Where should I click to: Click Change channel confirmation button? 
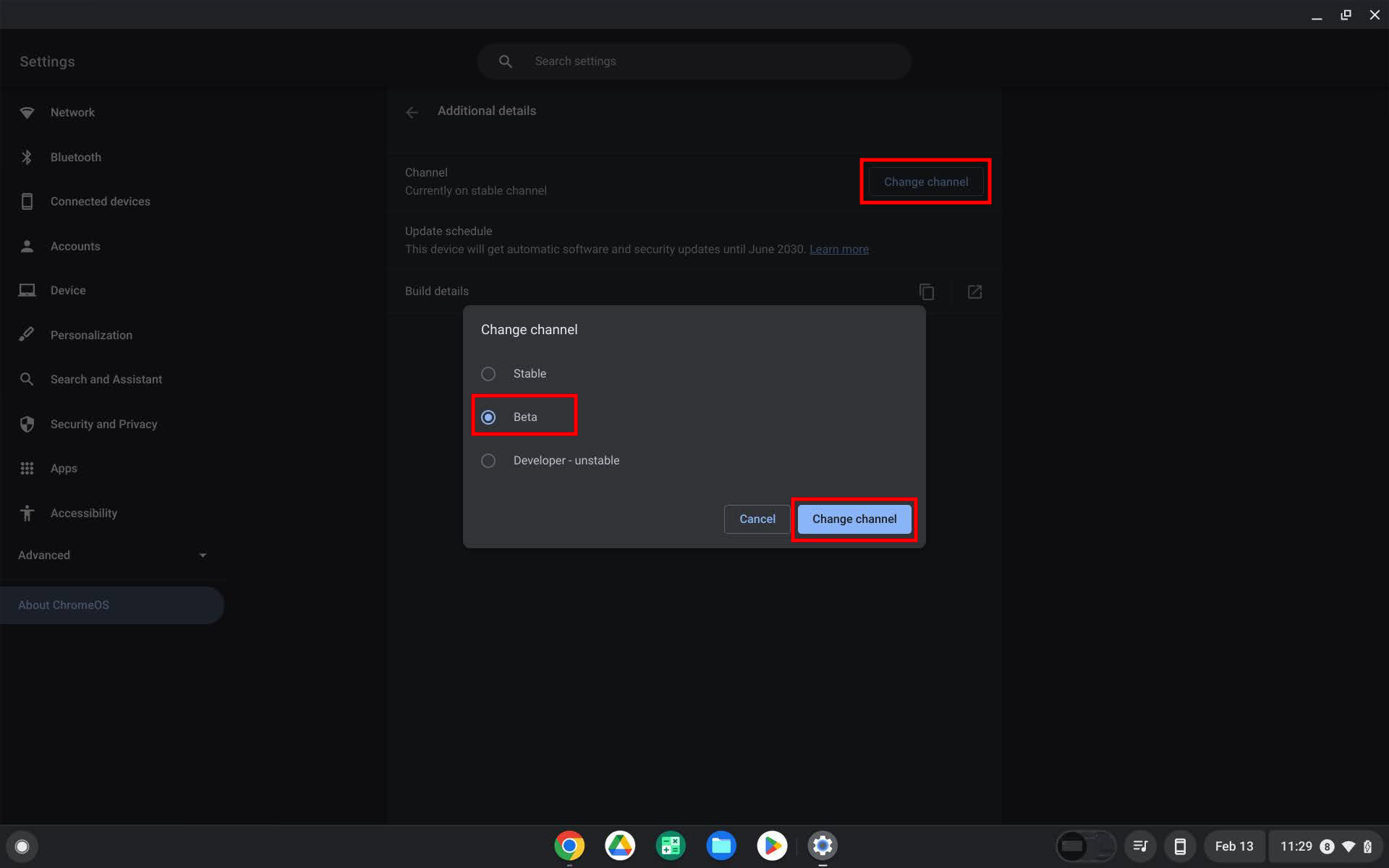click(855, 518)
